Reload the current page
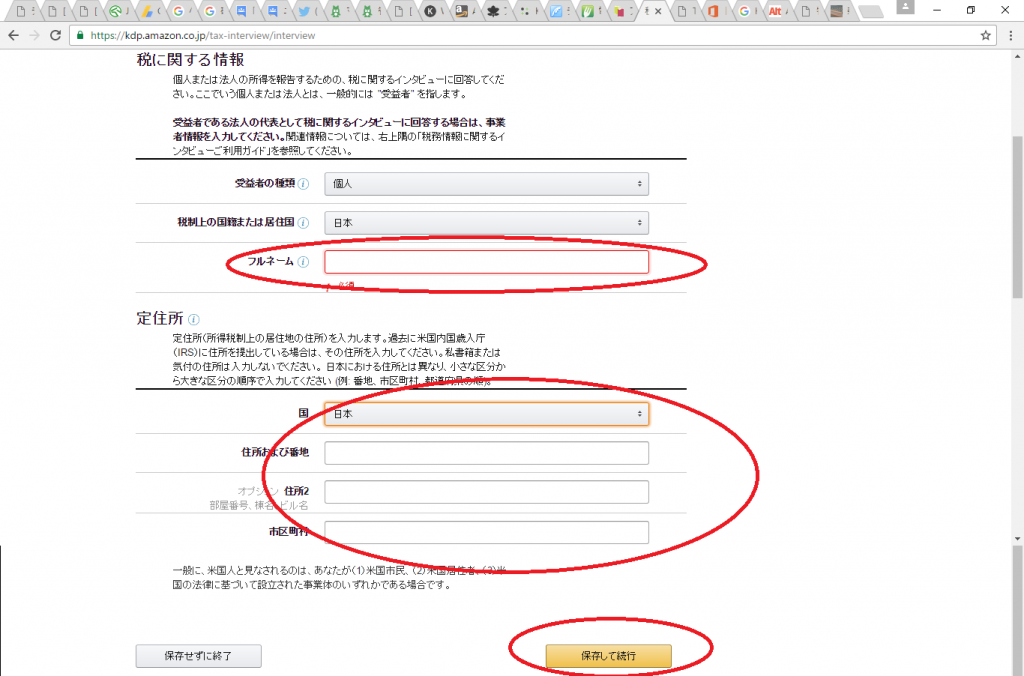Image resolution: width=1024 pixels, height=676 pixels. coord(56,35)
